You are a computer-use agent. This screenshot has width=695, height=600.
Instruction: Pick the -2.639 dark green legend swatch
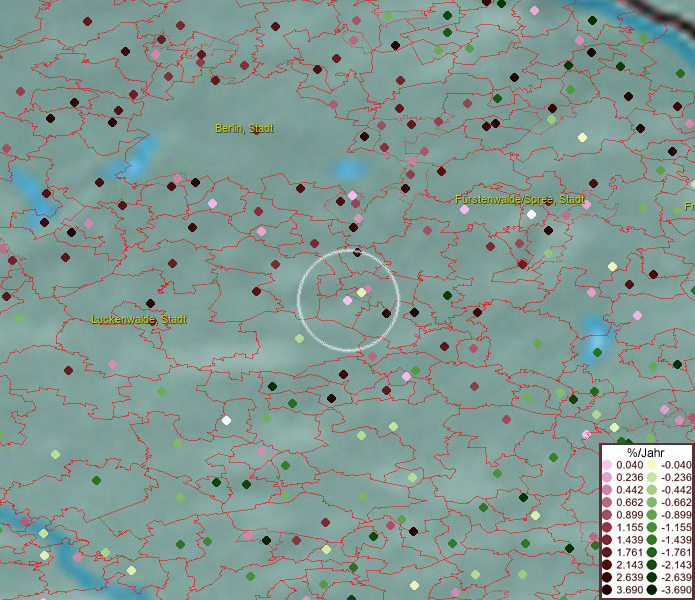tap(652, 577)
